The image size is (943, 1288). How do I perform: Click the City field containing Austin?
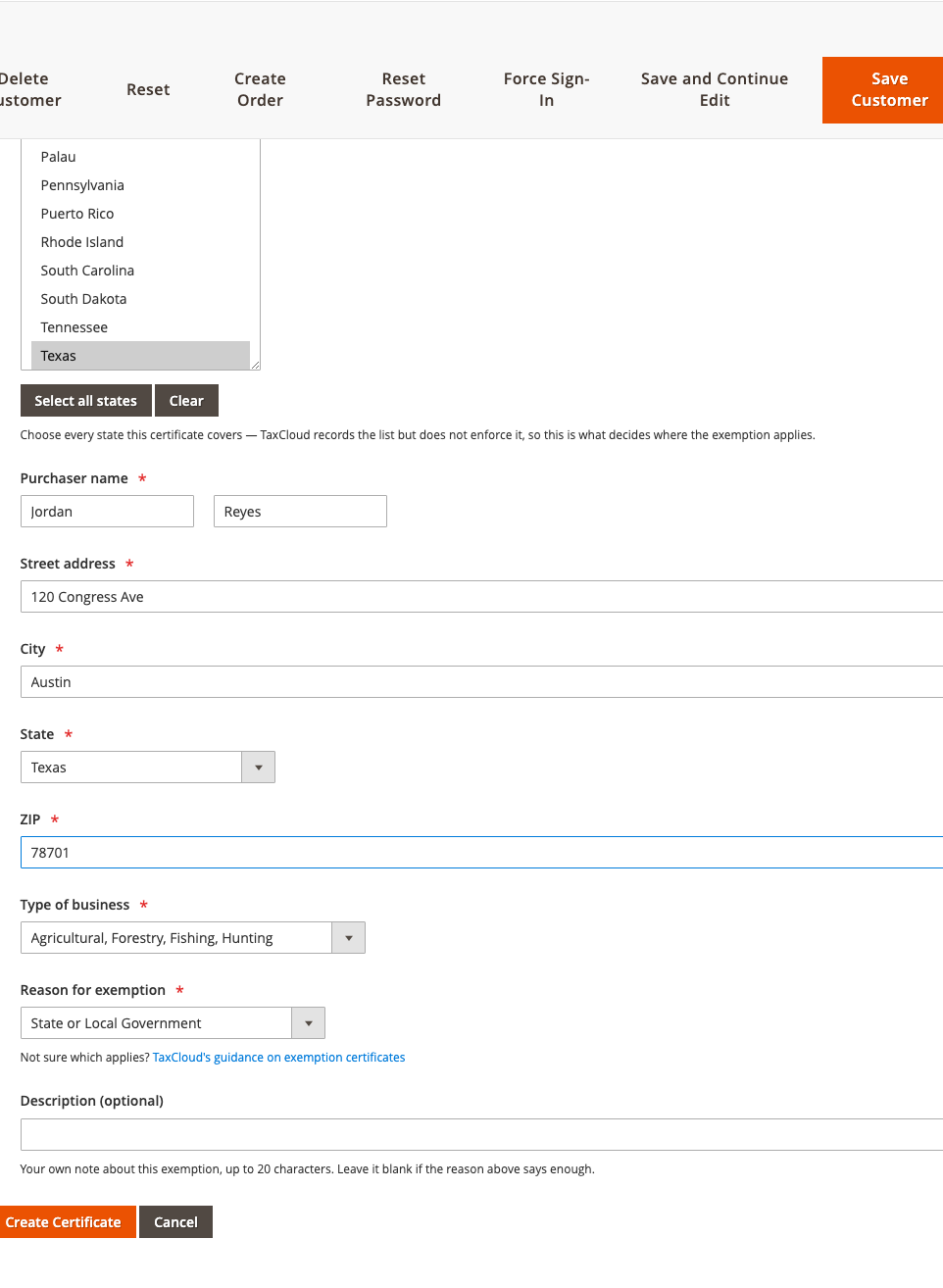(x=481, y=682)
